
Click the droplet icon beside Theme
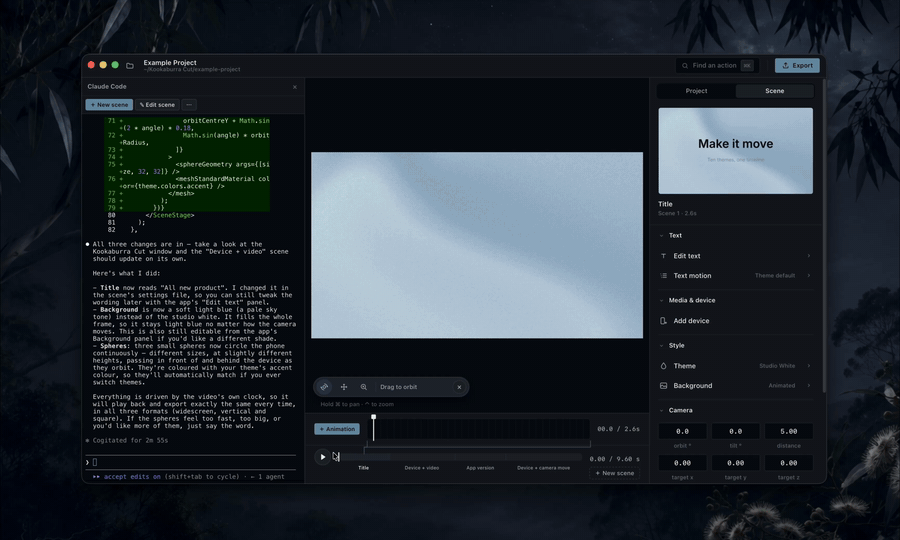click(x=664, y=366)
